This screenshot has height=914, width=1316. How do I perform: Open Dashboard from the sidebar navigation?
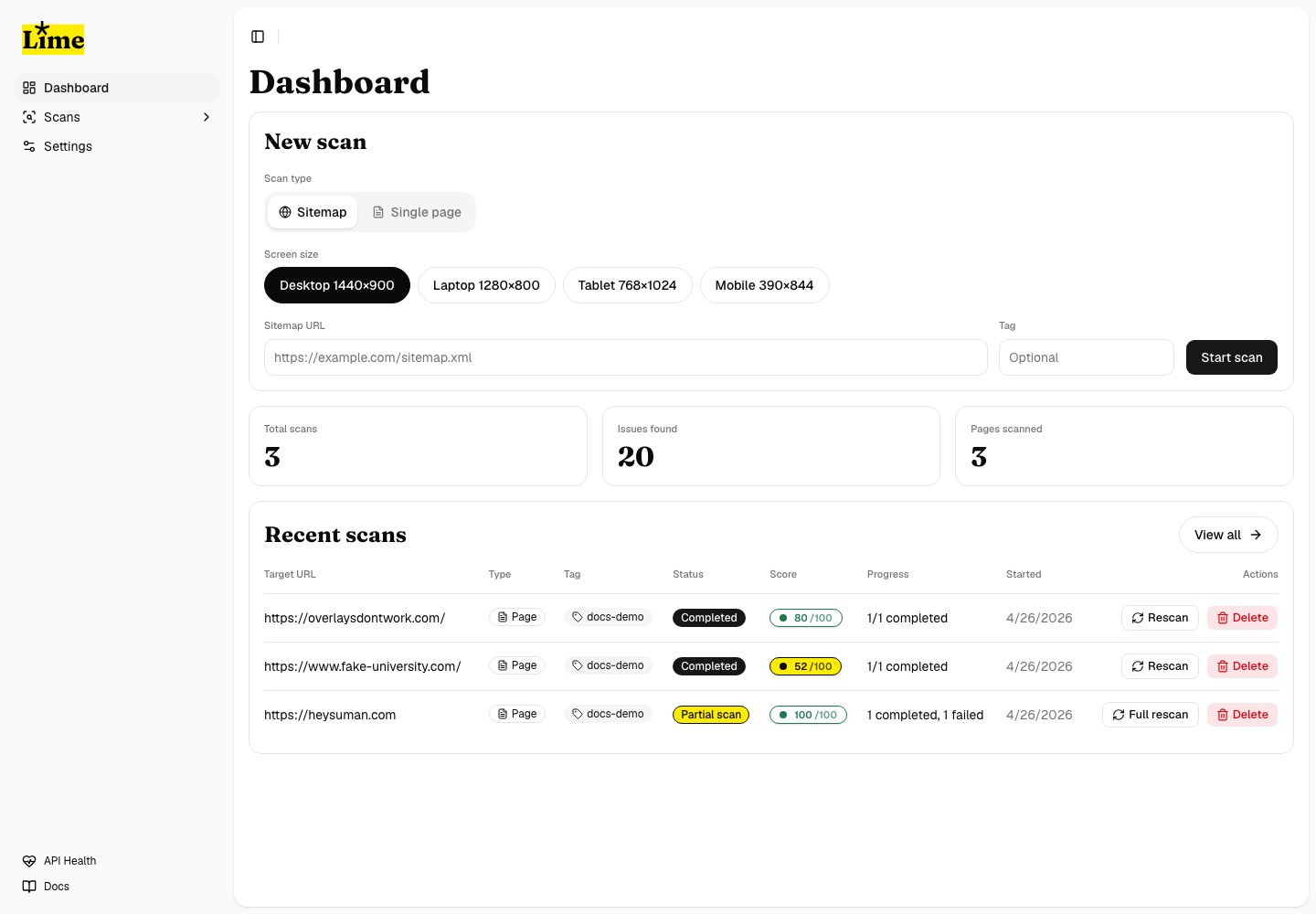(x=76, y=88)
